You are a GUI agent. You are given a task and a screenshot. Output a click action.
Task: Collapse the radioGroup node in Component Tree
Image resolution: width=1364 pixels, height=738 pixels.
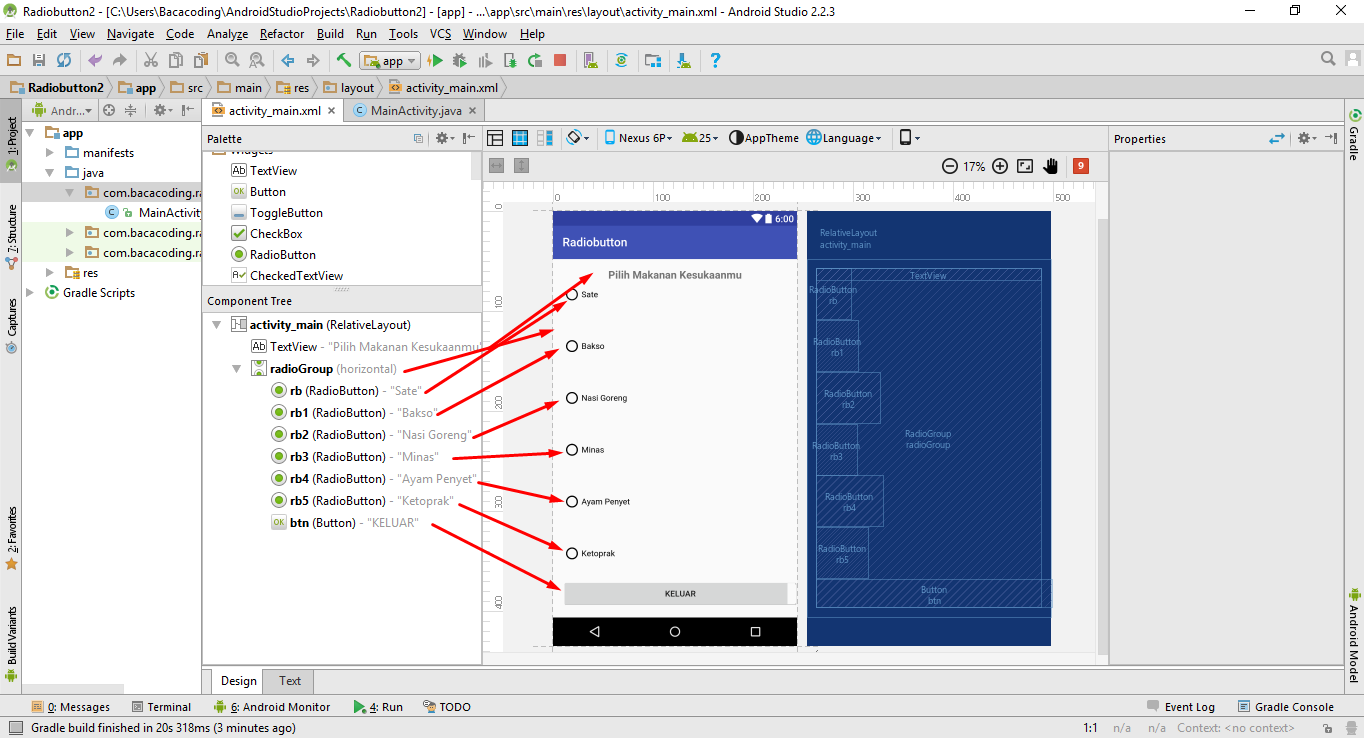[x=237, y=368]
